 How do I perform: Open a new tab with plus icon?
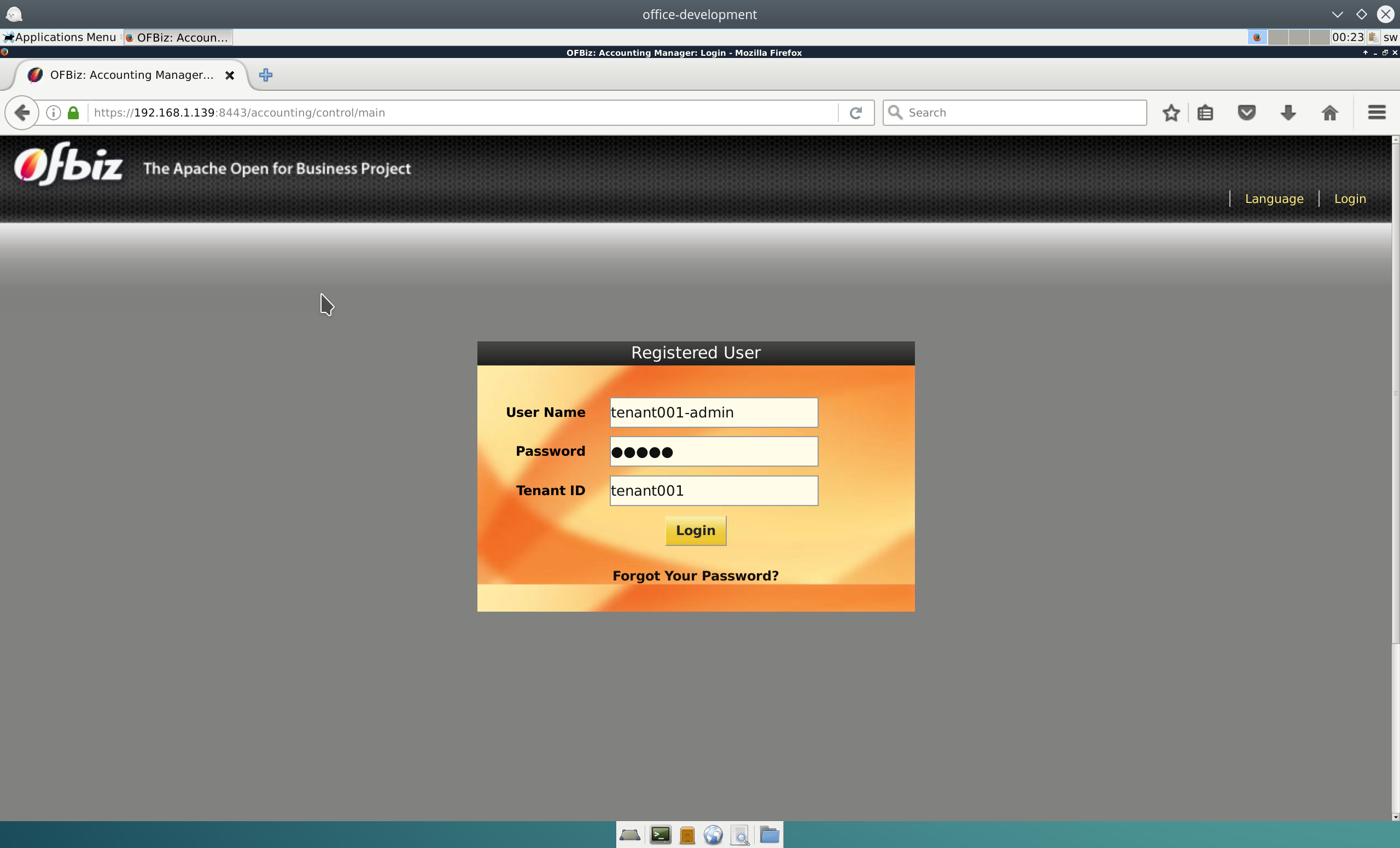[x=265, y=75]
